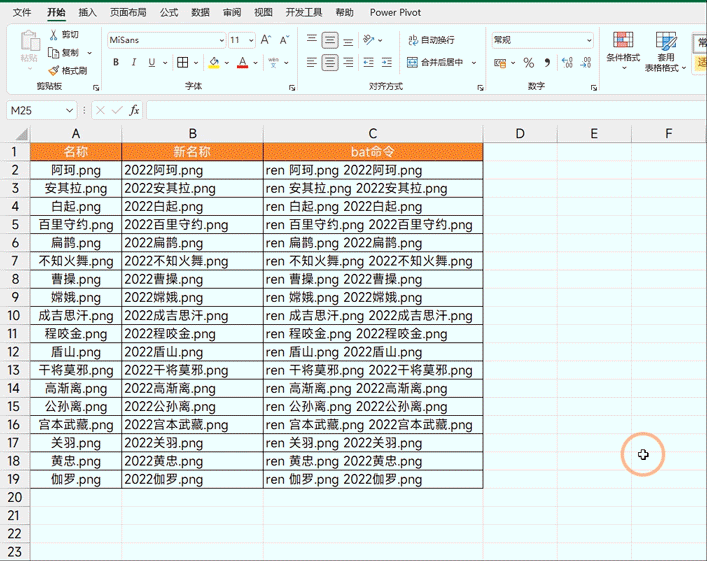Switch to the Page Layout (页面布局) tab

coord(128,13)
